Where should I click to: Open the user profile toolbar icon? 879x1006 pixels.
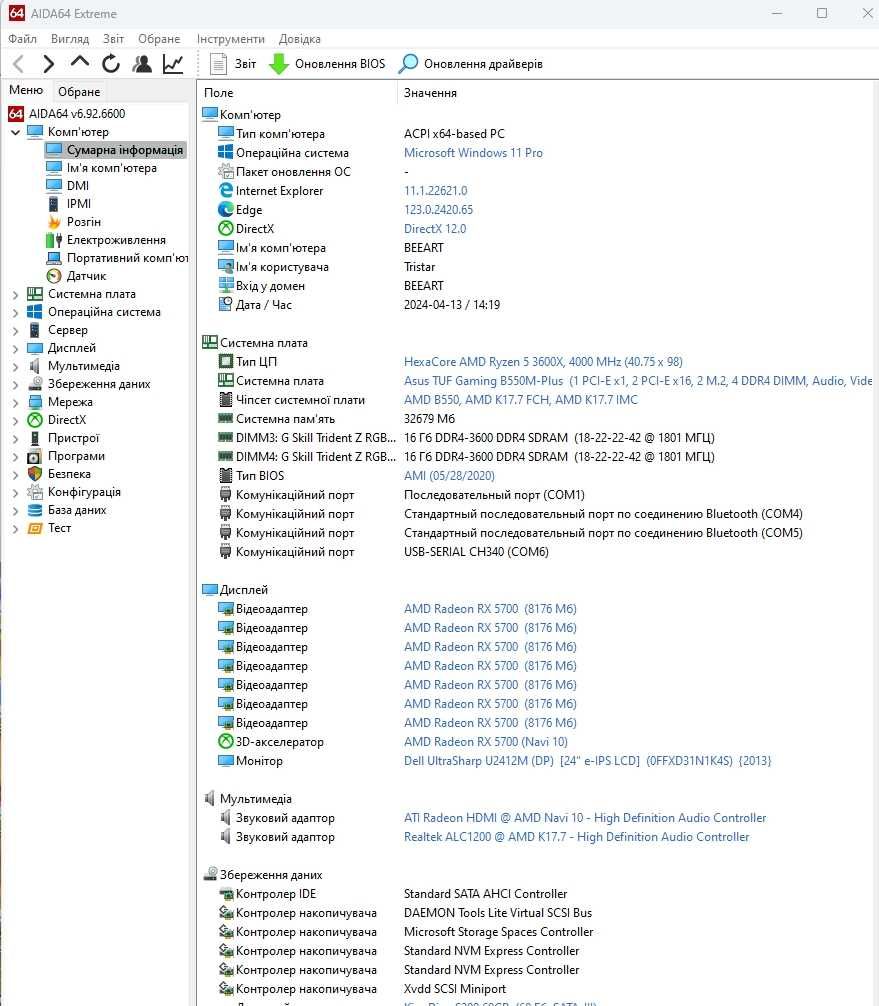point(142,64)
